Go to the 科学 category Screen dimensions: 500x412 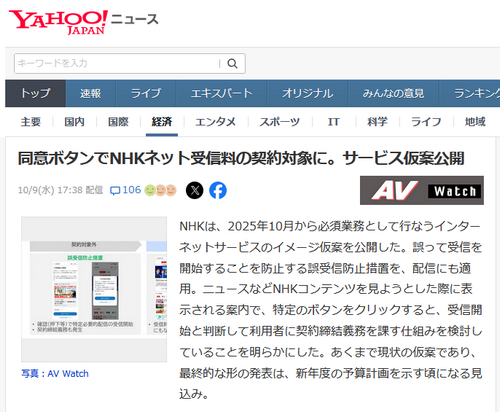[x=377, y=122]
